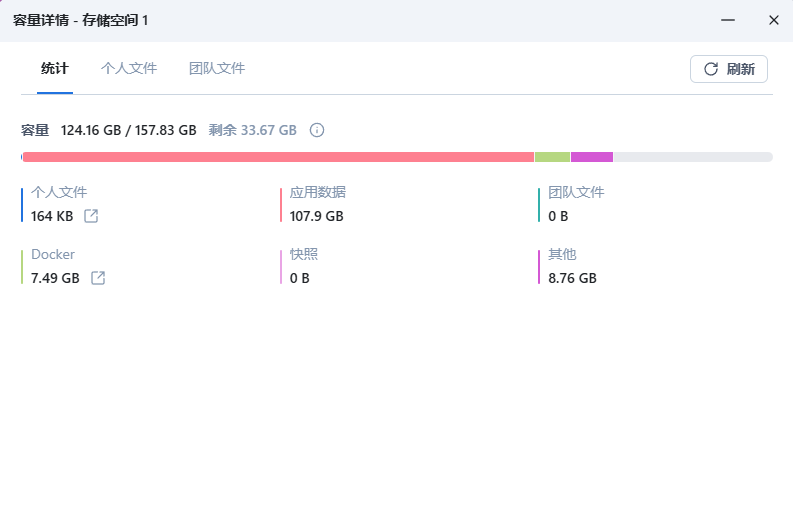Click the 刷新 refresh button
This screenshot has height=508, width=793.
click(728, 69)
